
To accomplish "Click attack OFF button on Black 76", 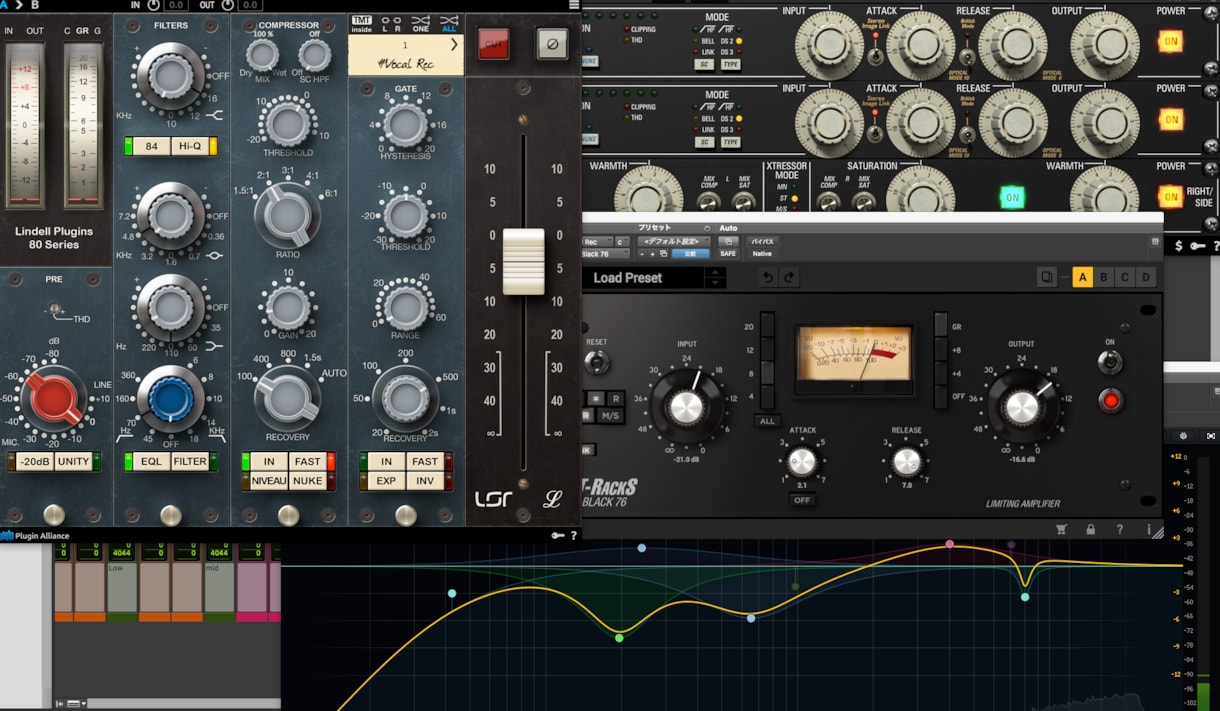I will (x=802, y=499).
